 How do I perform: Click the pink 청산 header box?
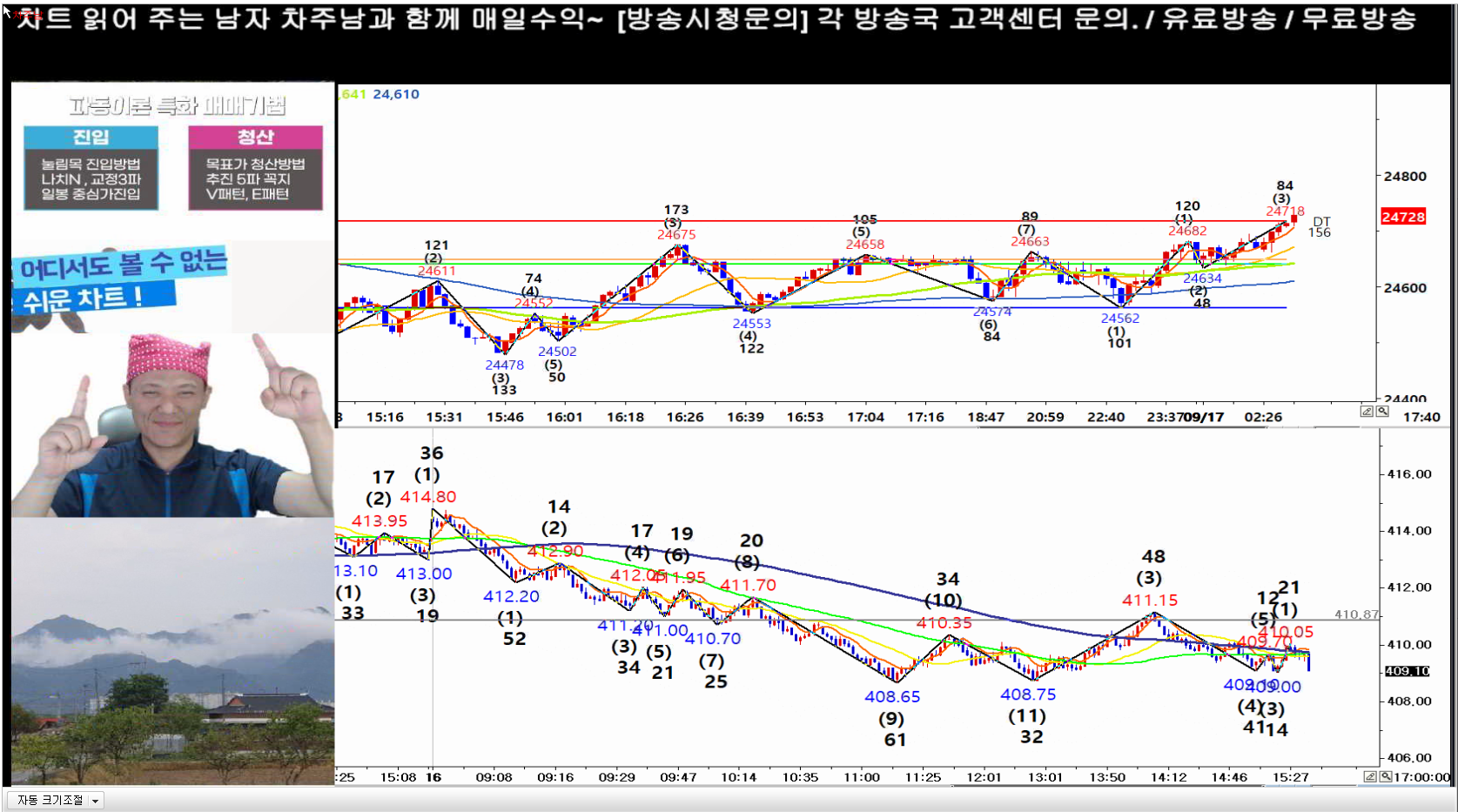(x=255, y=138)
